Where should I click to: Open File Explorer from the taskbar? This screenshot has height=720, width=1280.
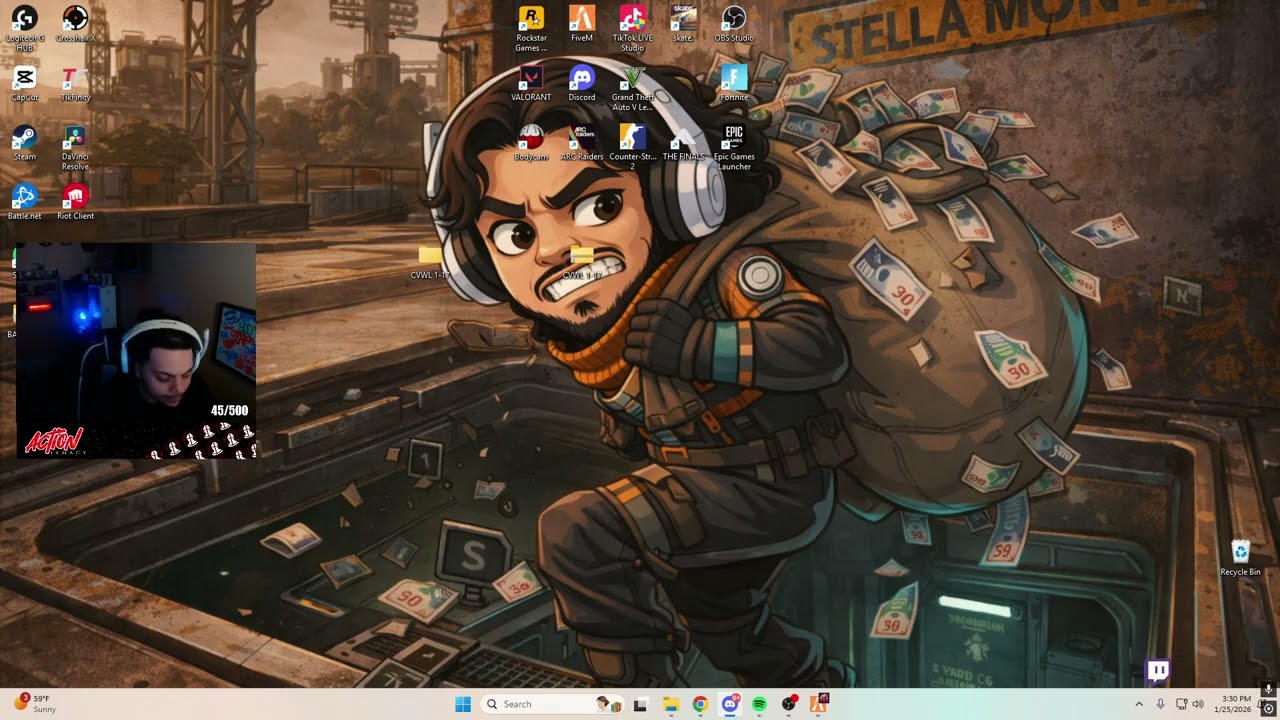pos(670,704)
